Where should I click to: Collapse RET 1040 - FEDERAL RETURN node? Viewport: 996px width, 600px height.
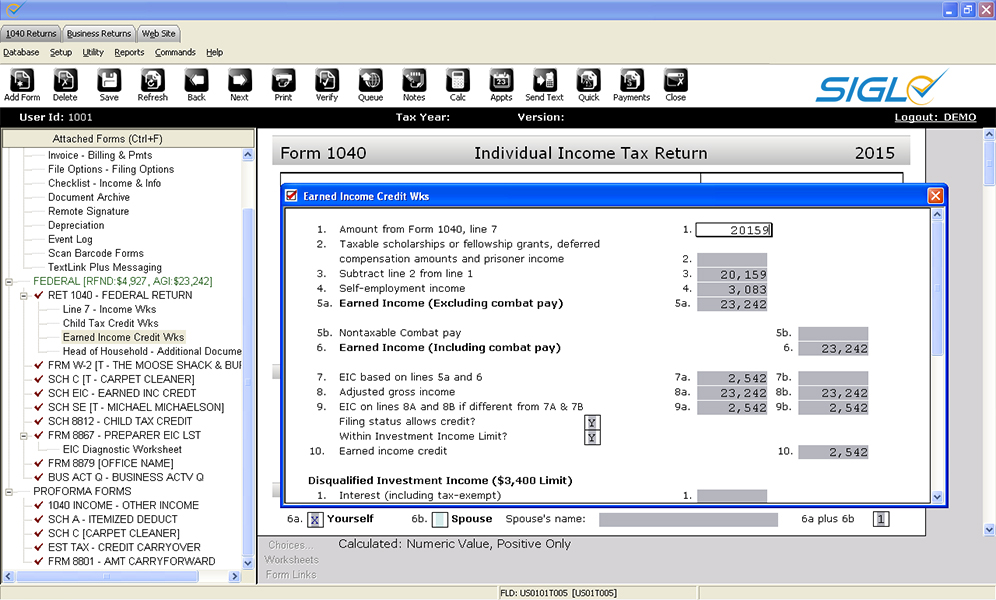[24, 295]
